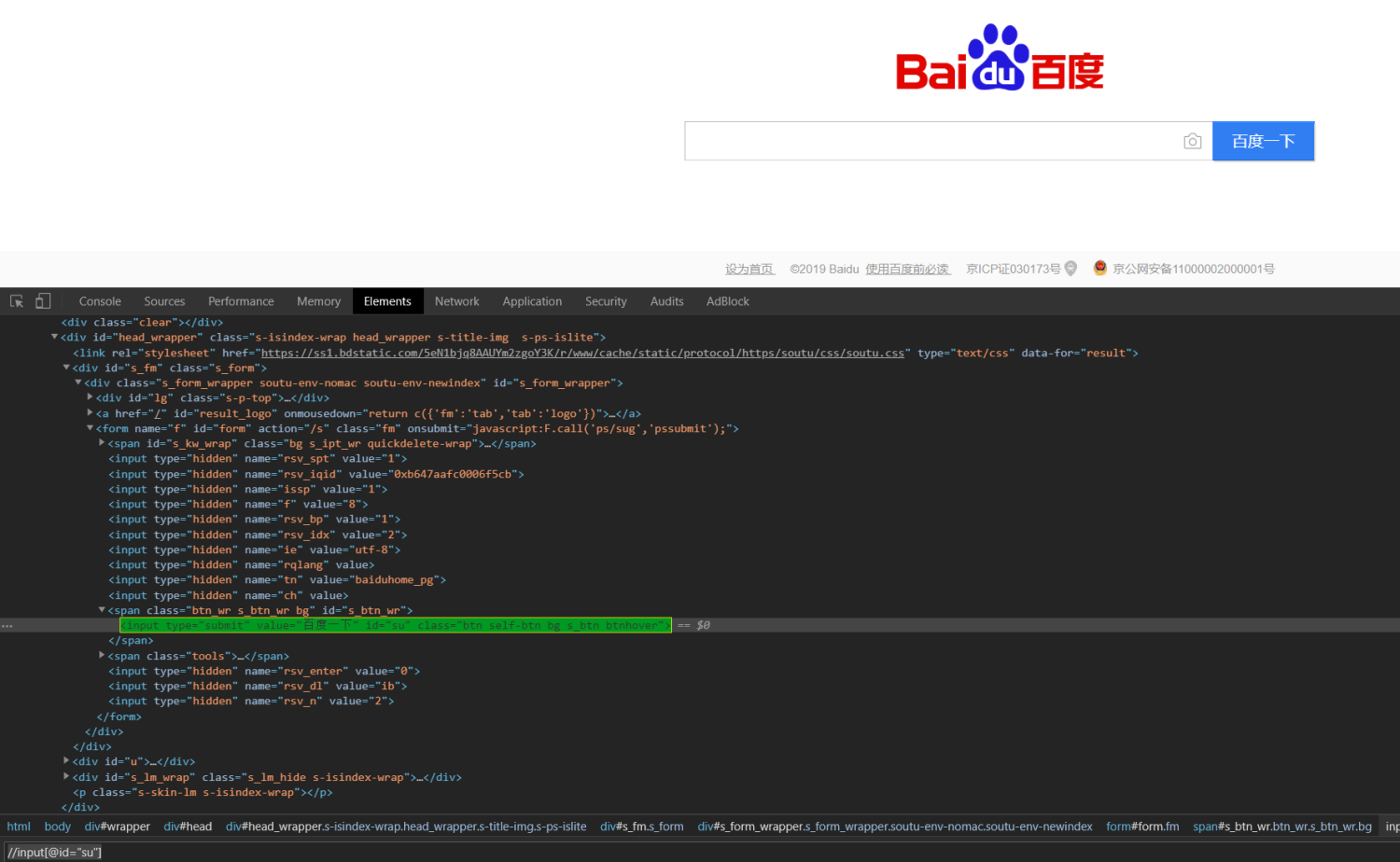Switch to the Network tab
Screen dimensions: 1400x862
(x=456, y=301)
